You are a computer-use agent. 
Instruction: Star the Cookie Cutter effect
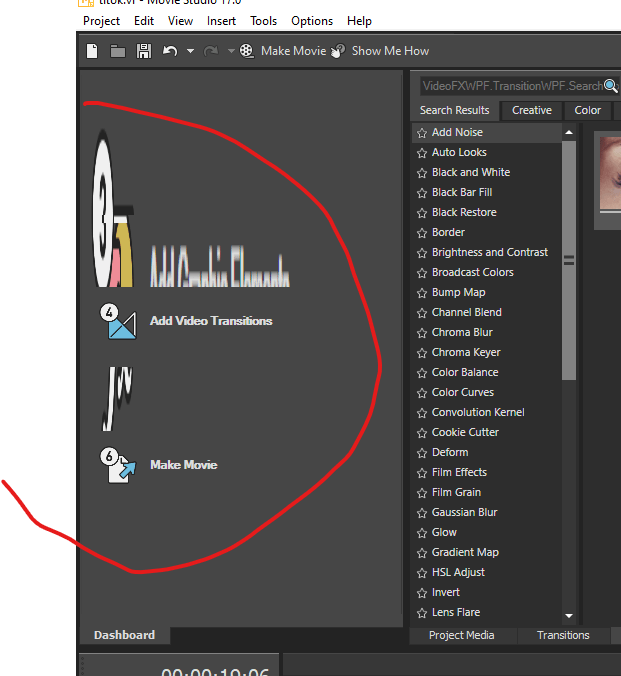click(422, 433)
